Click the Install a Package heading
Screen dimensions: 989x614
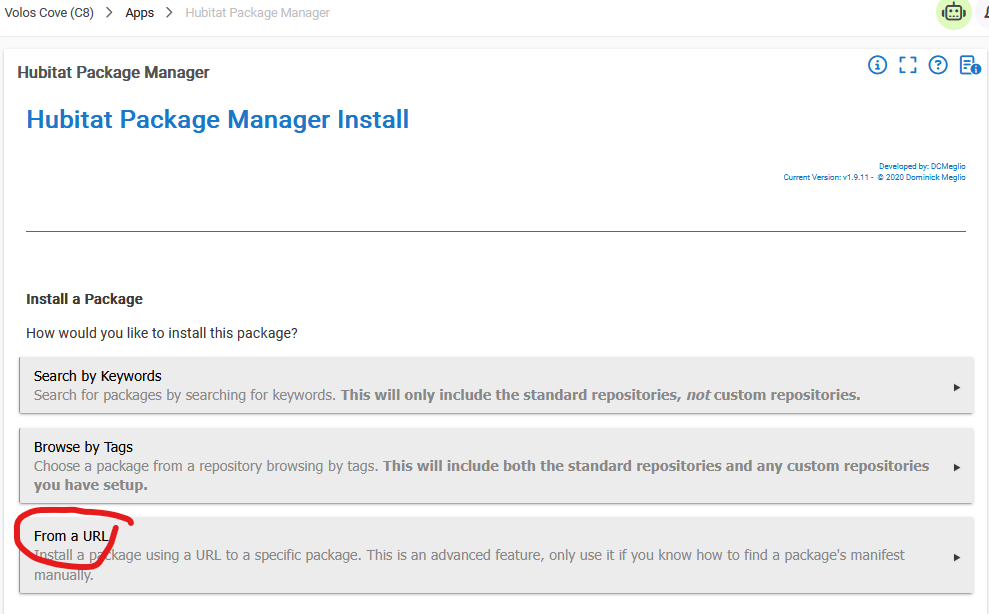tap(85, 299)
